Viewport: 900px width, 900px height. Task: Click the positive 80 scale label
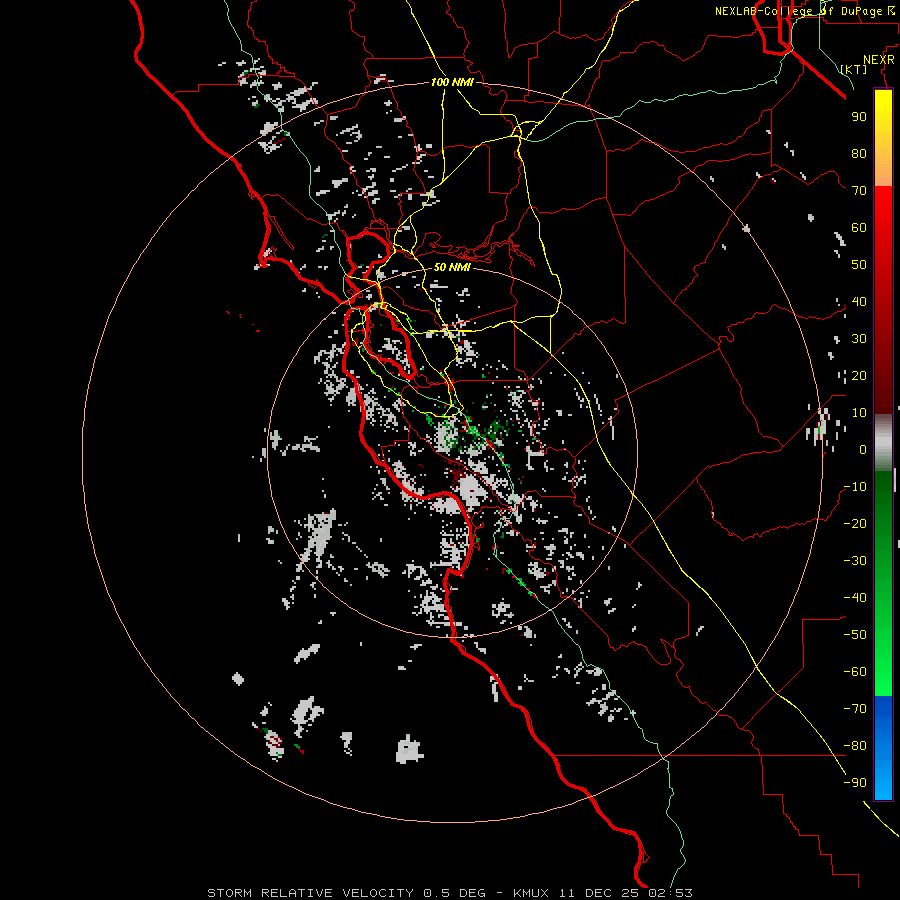point(859,154)
